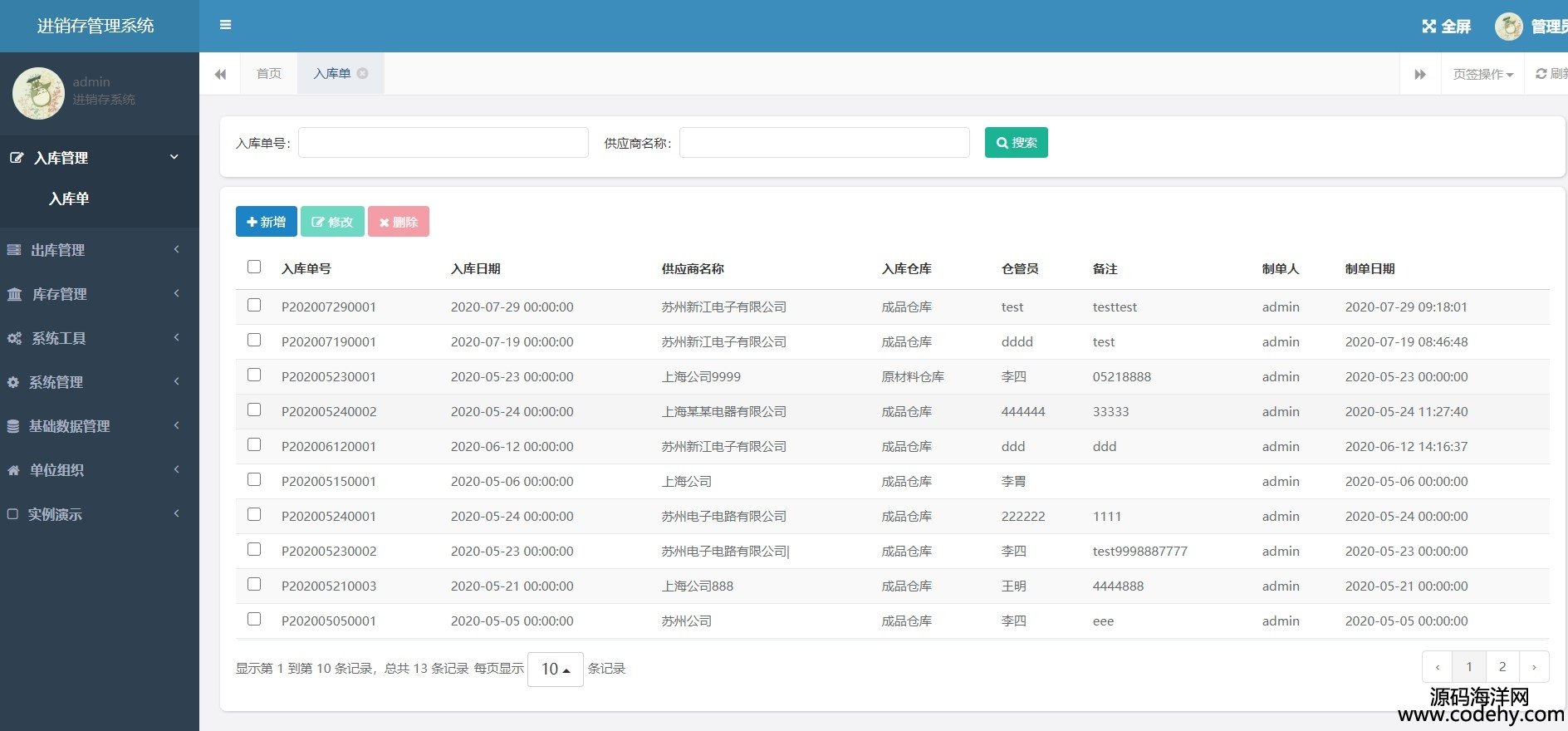
Task: Click the 搜索 search button
Action: [1016, 142]
